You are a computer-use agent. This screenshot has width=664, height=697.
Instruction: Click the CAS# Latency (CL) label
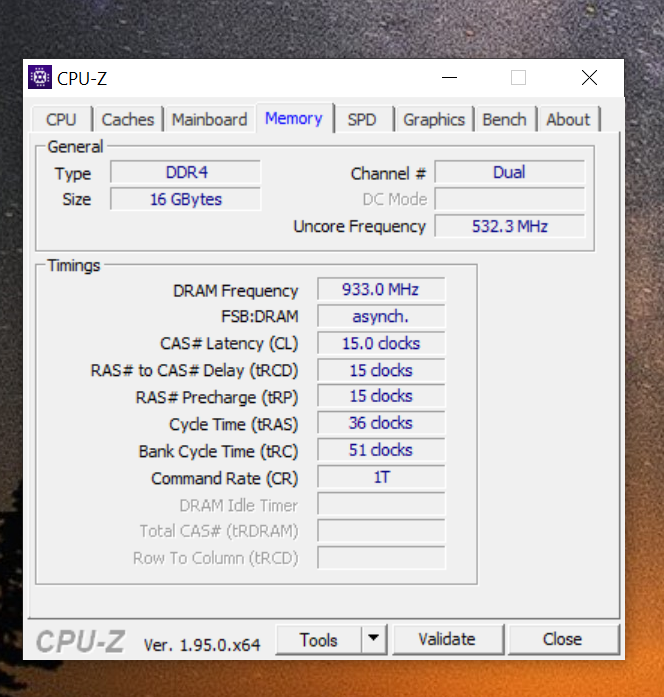tap(229, 344)
